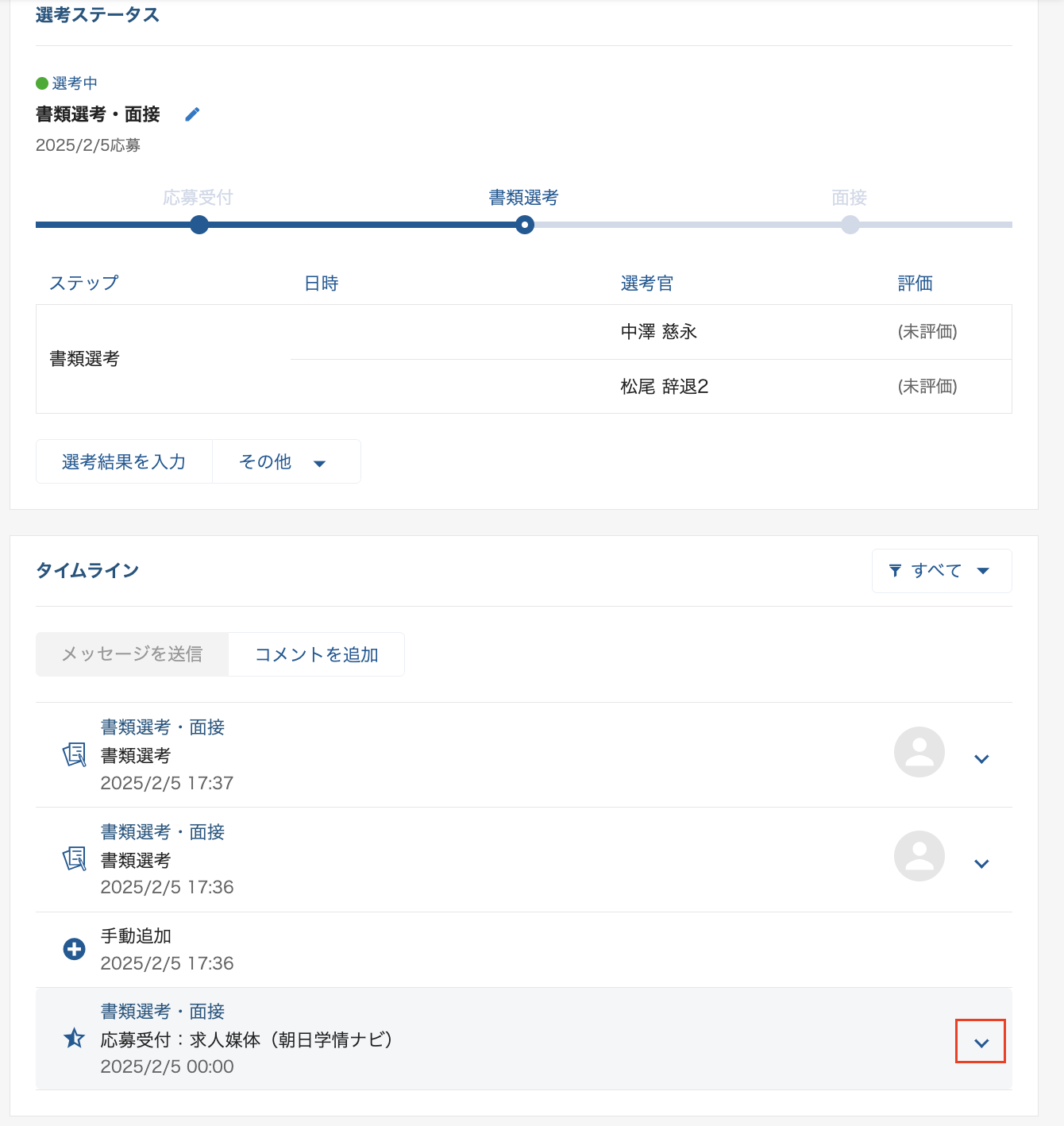Click the plus icon beside 手動追加
Image resolution: width=1064 pixels, height=1126 pixels.
click(75, 949)
